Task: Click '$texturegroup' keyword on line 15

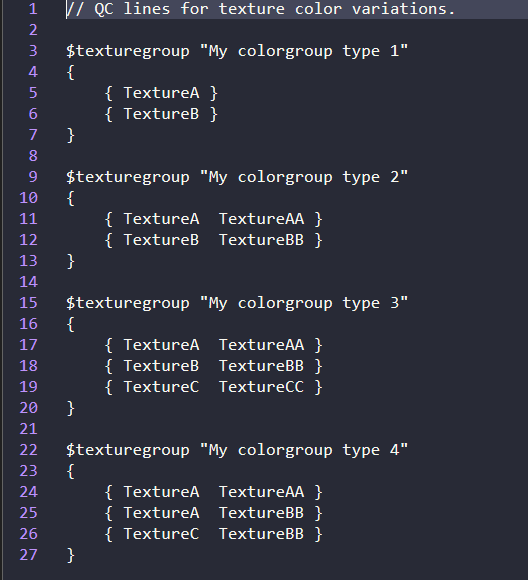Action: 128,303
